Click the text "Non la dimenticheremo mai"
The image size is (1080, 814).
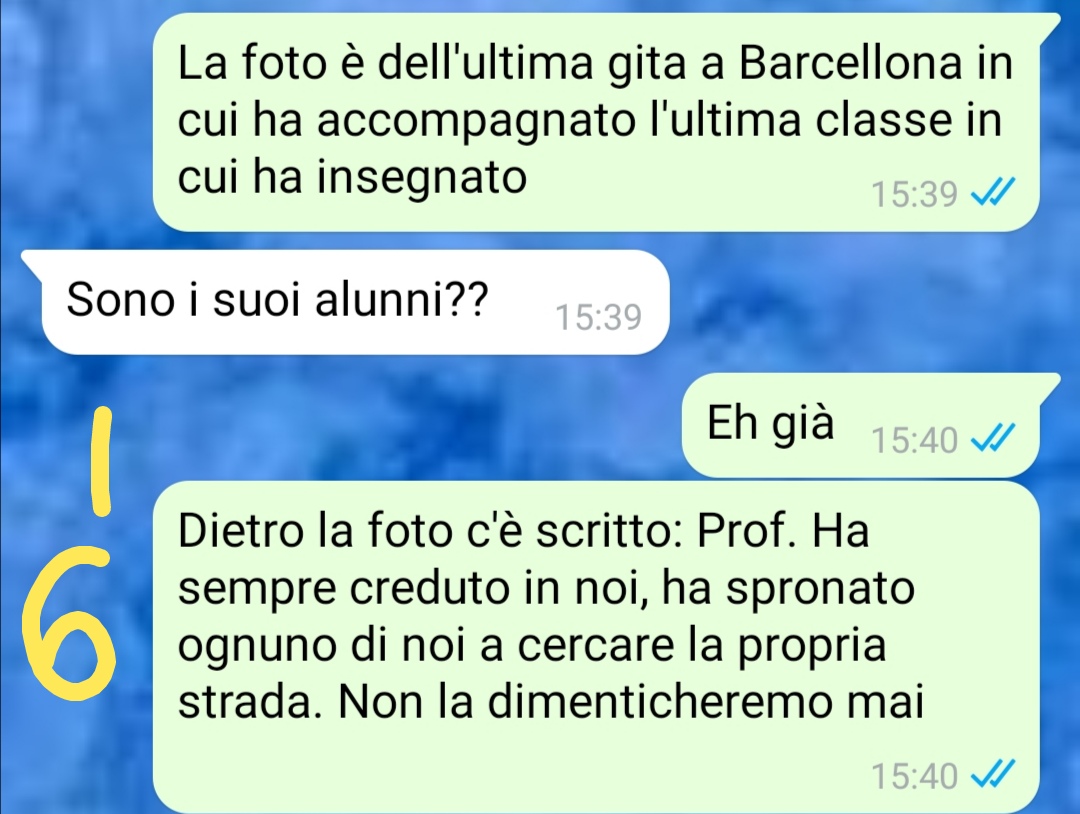click(x=630, y=702)
